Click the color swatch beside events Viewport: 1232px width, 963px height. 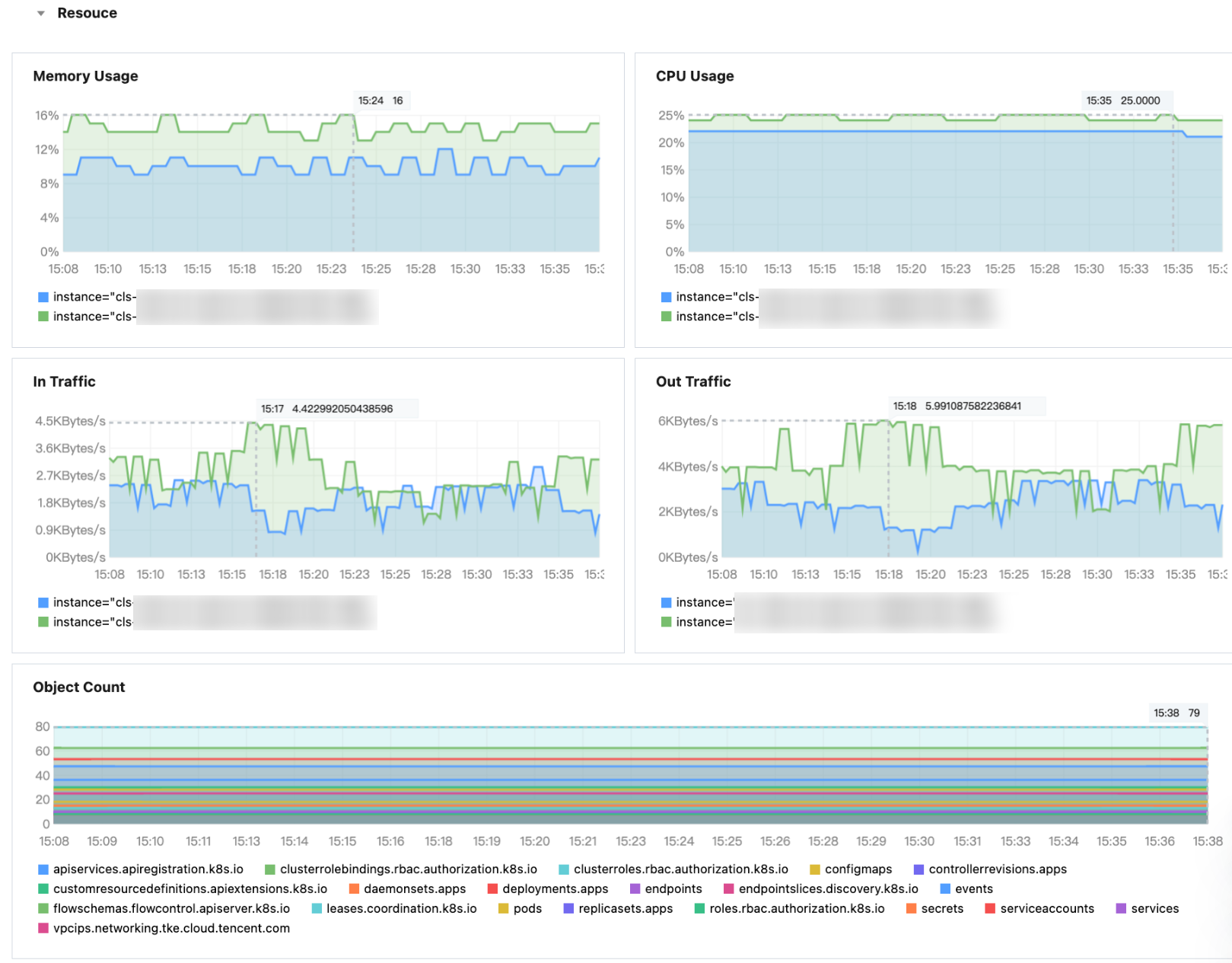(945, 889)
